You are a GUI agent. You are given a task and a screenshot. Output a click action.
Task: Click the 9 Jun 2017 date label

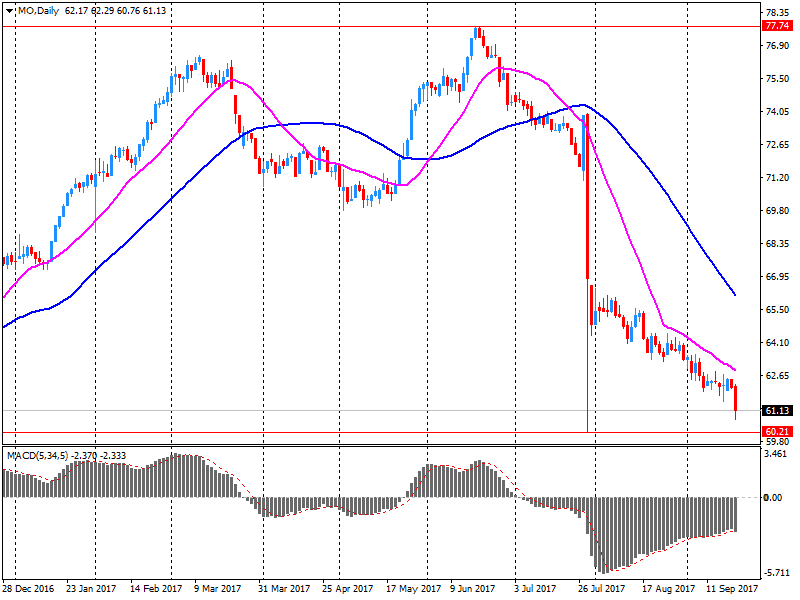(472, 589)
